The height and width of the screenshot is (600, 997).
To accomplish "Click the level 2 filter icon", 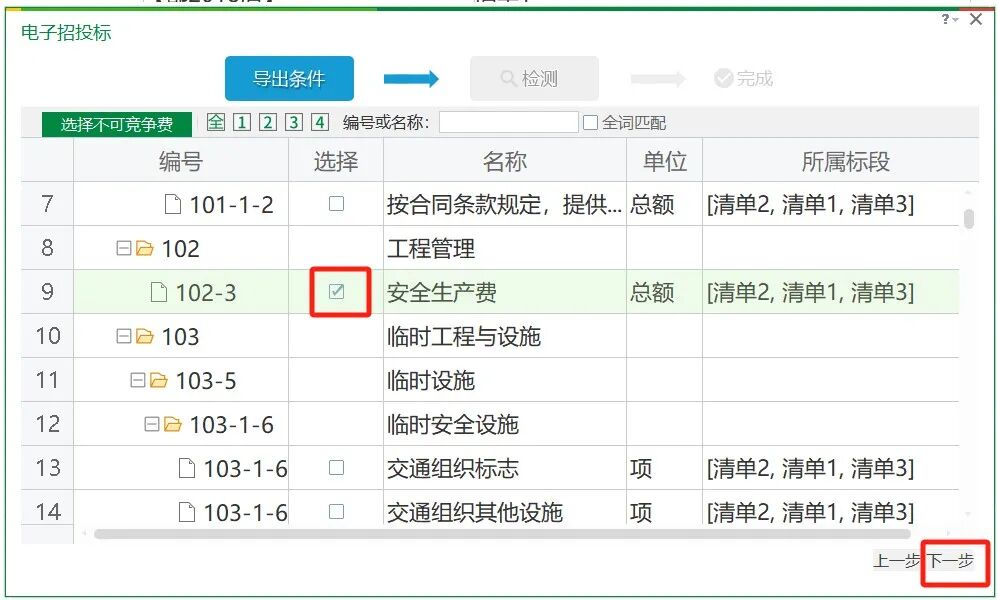I will 268,122.
